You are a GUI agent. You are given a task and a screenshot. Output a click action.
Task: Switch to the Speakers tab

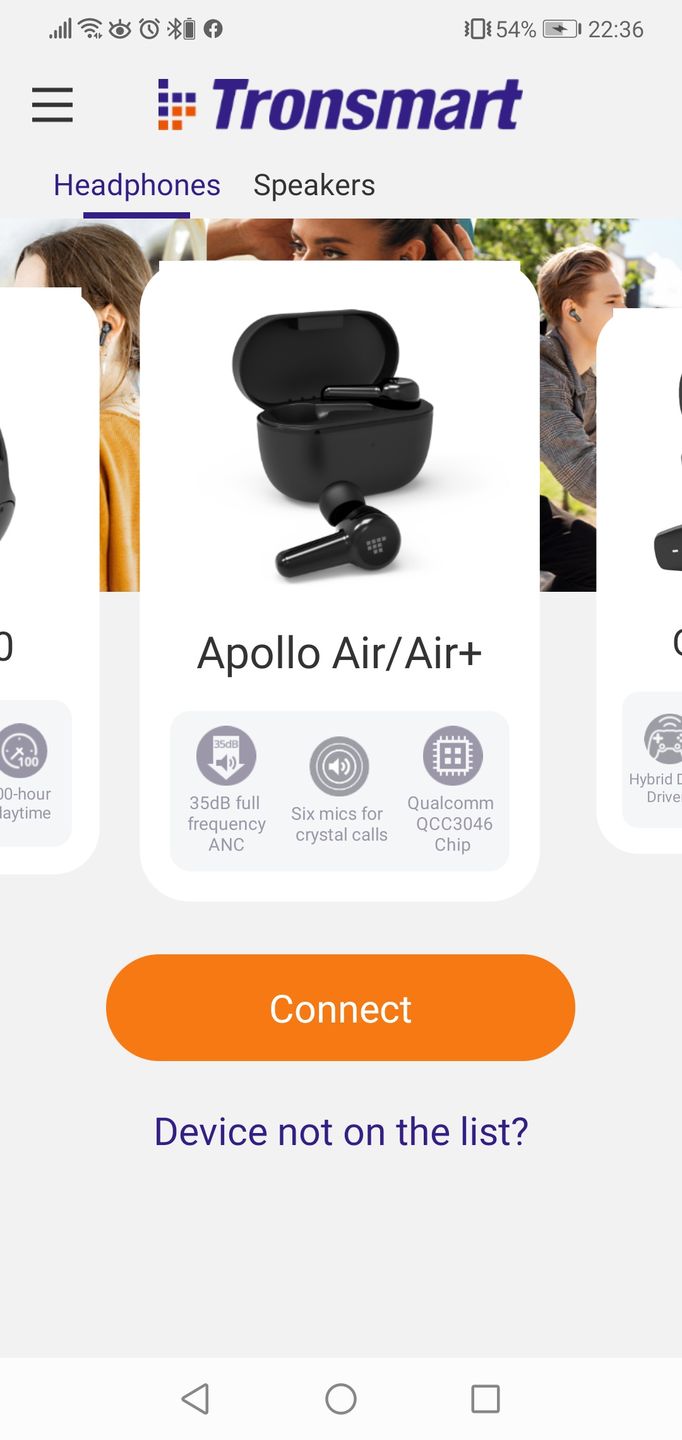[314, 185]
